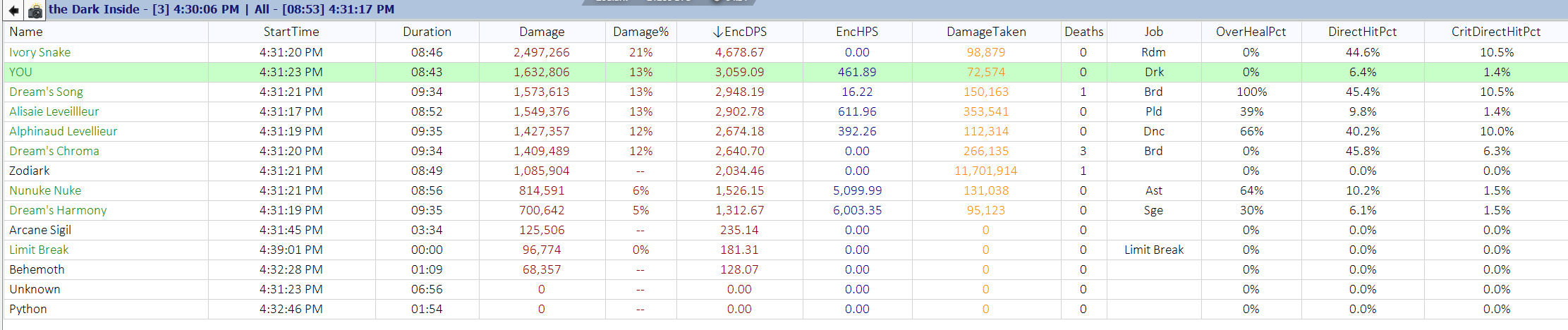1568x330 pixels.
Task: Click Nunuke Nuke Damage% 6%
Action: pyautogui.click(x=641, y=190)
